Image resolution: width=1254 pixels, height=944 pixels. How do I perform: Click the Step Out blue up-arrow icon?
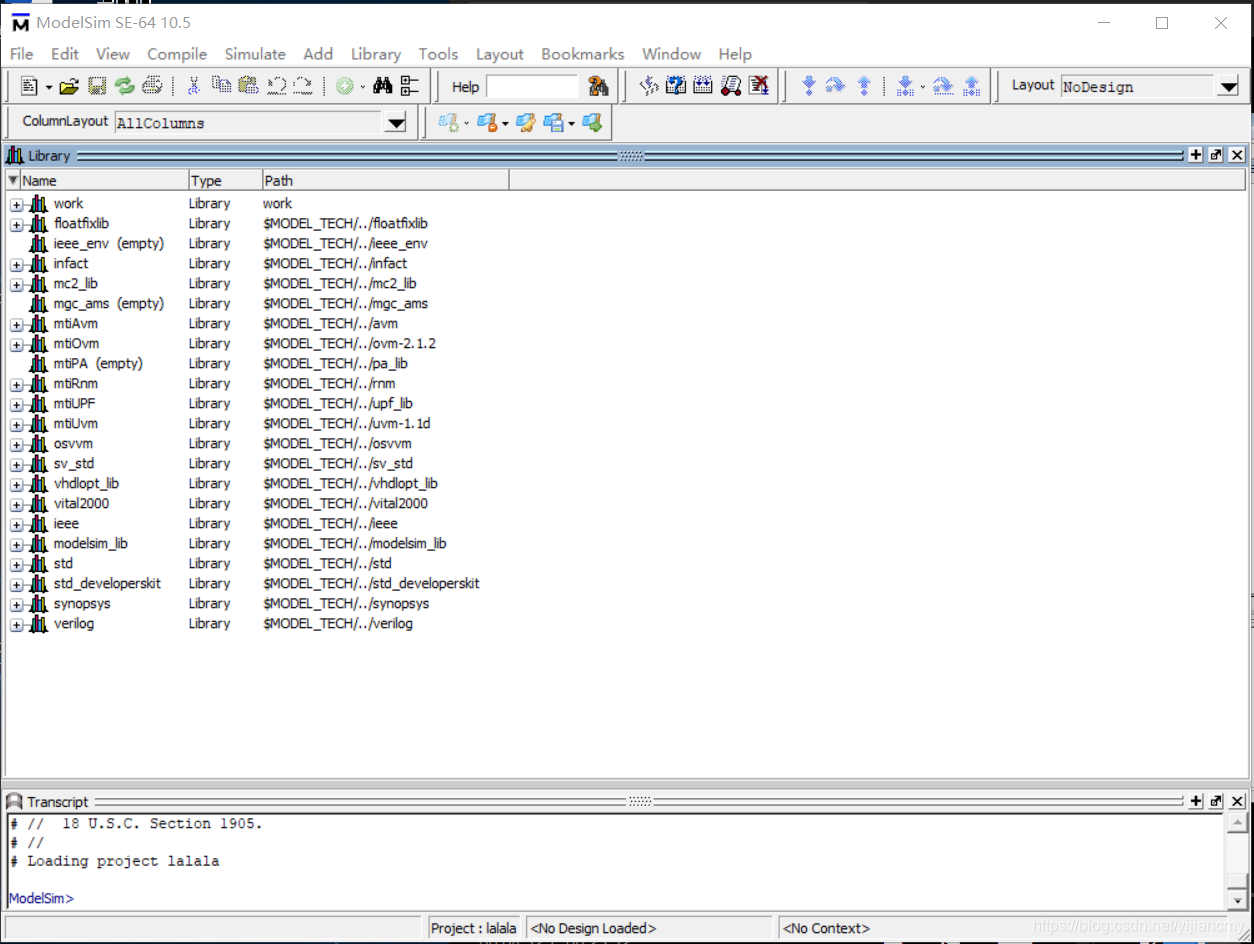pos(864,87)
